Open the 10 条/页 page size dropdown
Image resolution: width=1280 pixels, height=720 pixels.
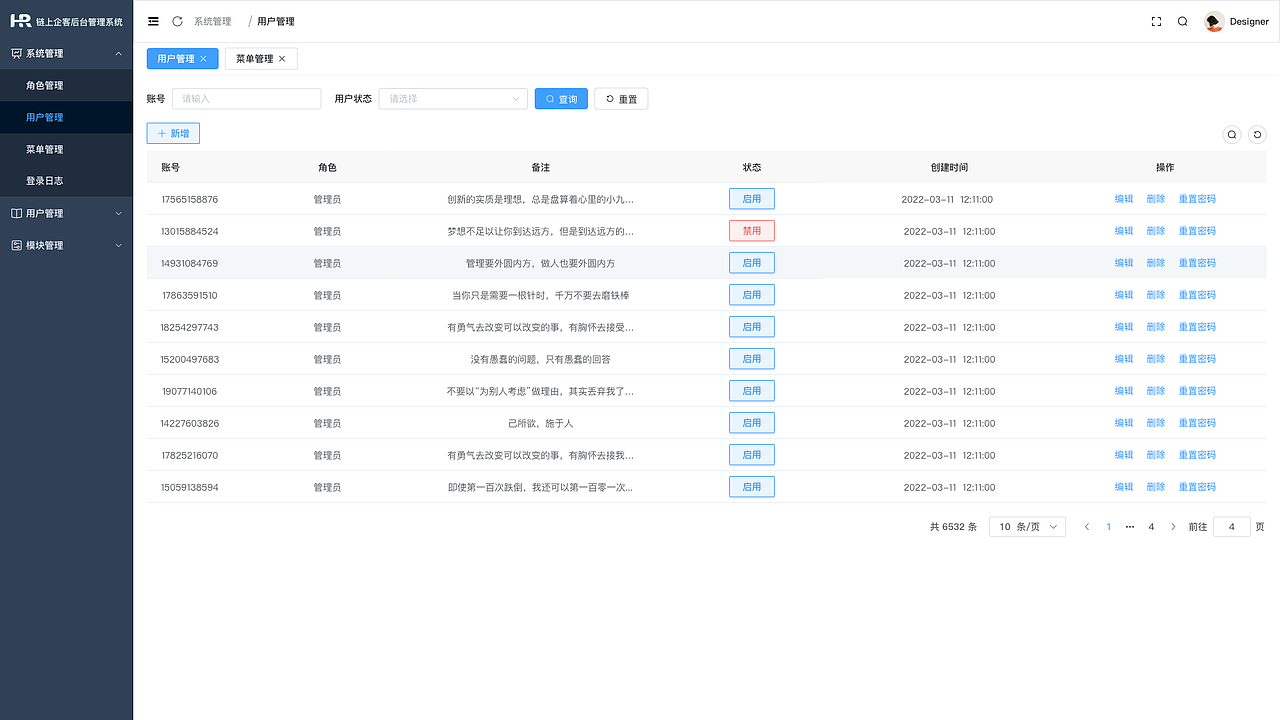click(x=1027, y=526)
